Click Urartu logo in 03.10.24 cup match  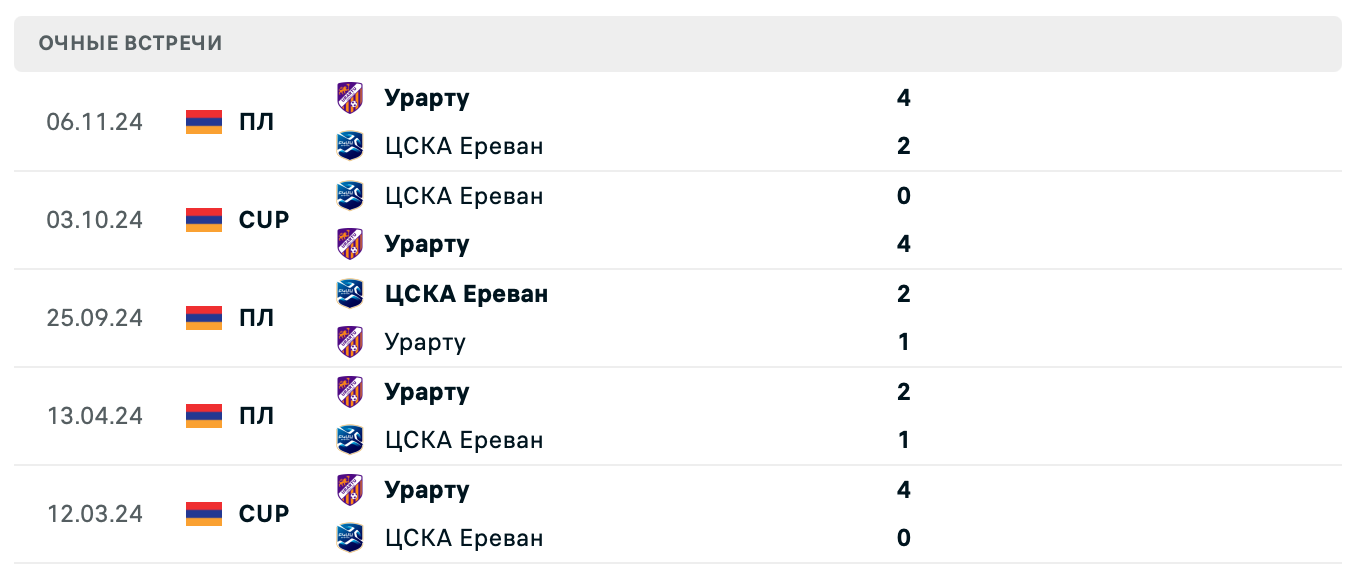tap(350, 244)
